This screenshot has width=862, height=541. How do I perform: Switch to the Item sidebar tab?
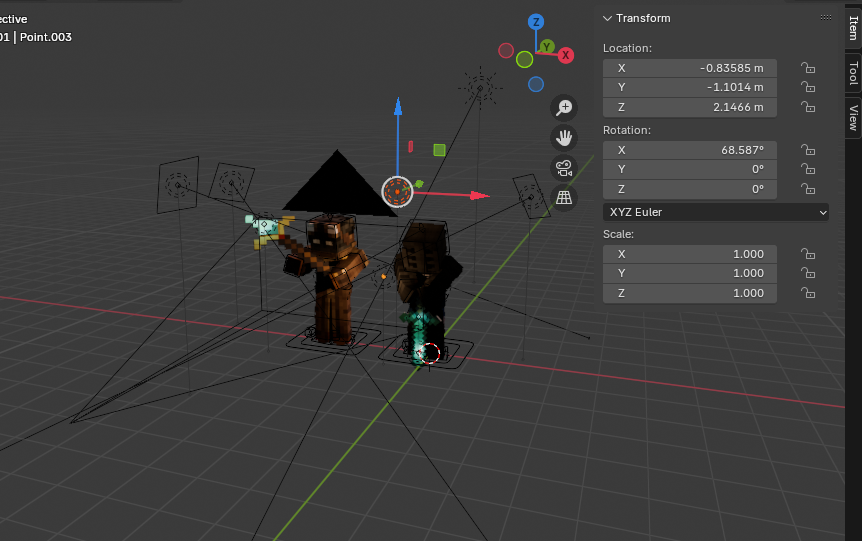853,27
